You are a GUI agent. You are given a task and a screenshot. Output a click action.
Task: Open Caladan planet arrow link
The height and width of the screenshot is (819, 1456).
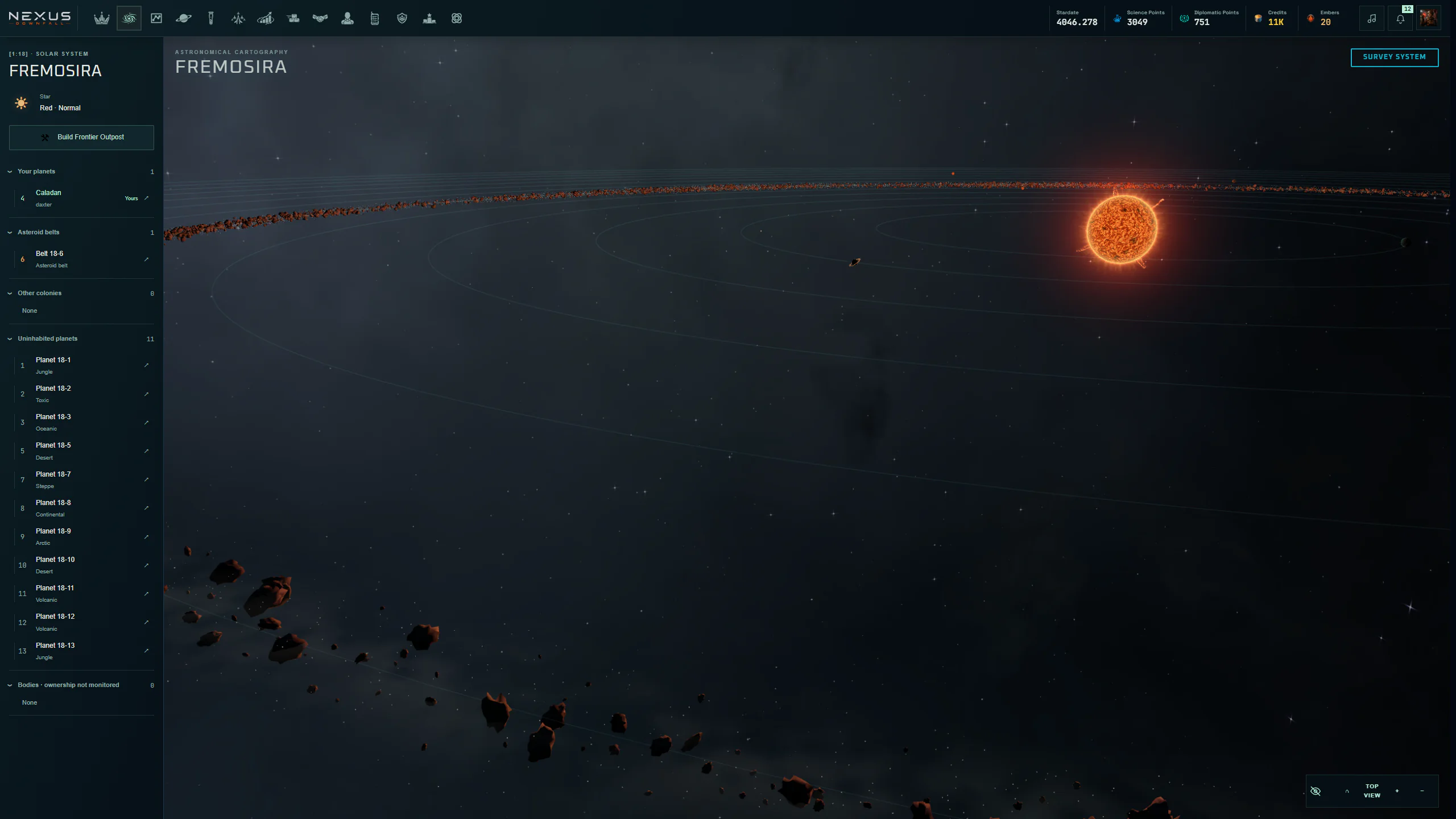pos(147,198)
